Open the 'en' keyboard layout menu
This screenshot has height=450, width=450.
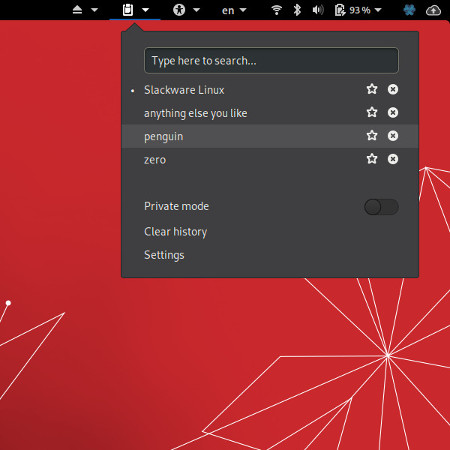[228, 10]
